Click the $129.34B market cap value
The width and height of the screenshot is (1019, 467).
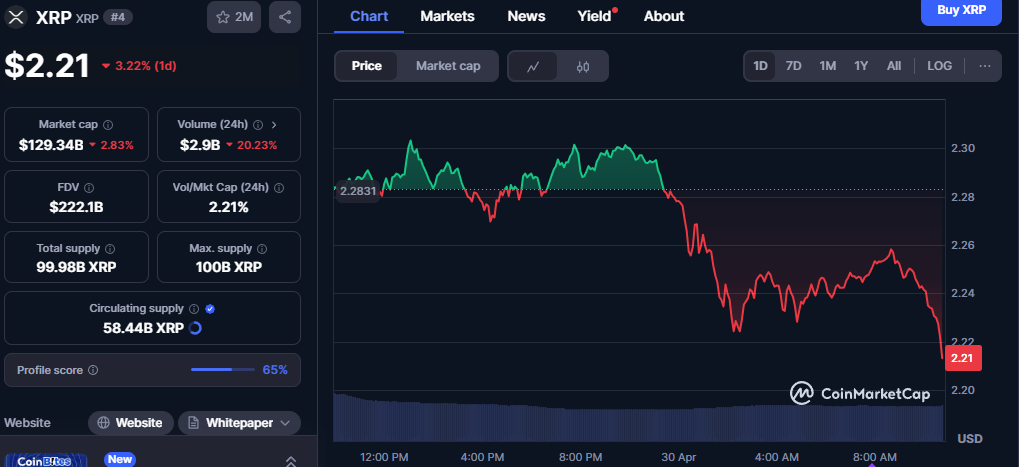pyautogui.click(x=51, y=145)
